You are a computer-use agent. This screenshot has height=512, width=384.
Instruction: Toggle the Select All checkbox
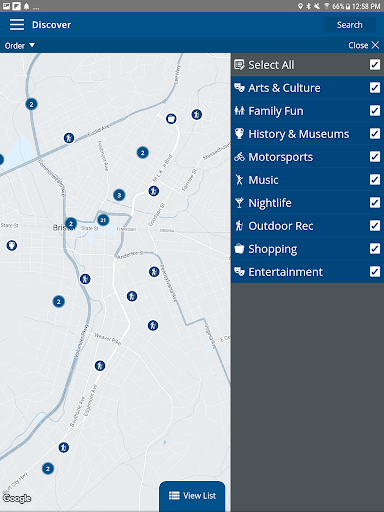(x=375, y=64)
